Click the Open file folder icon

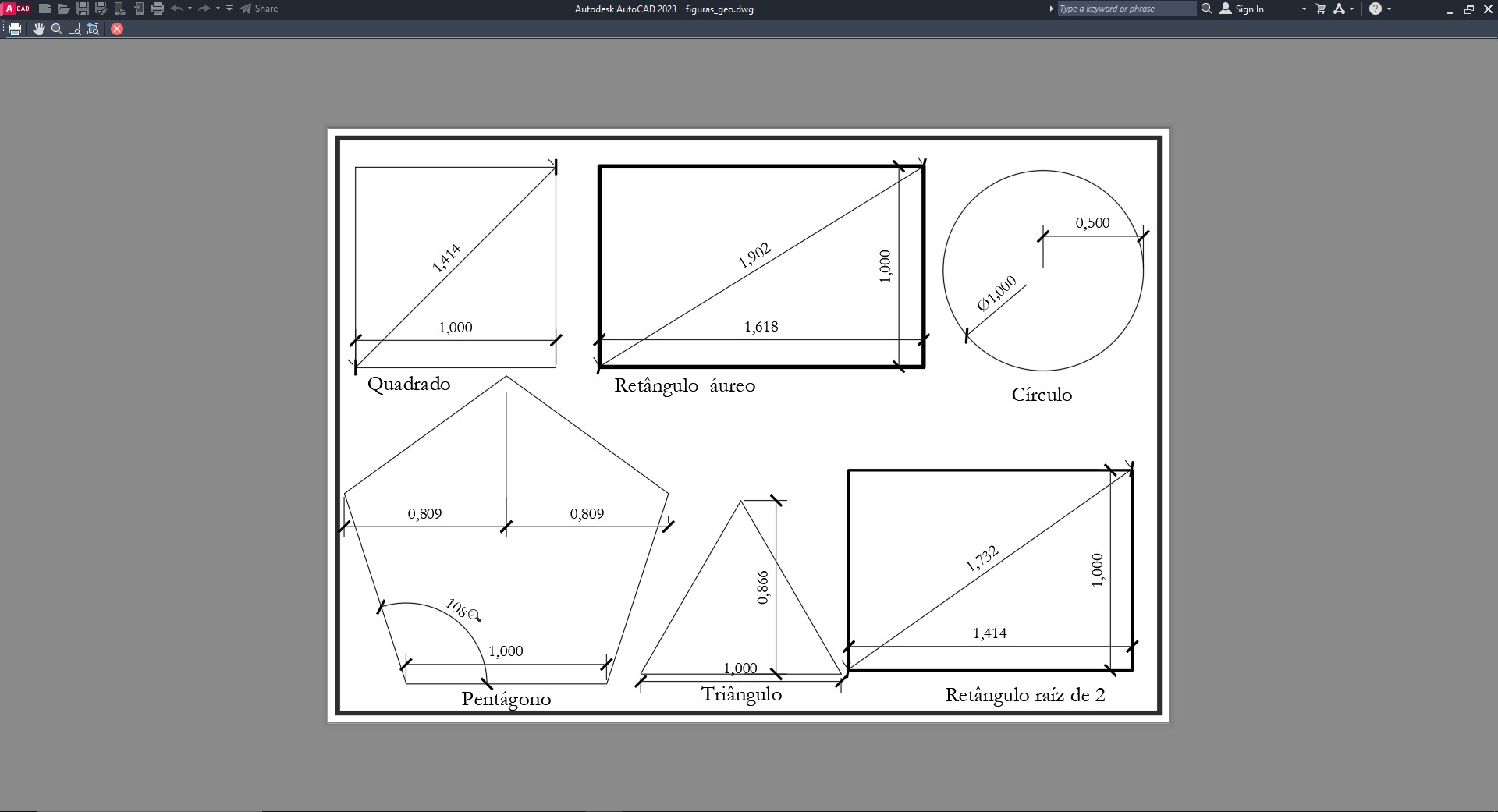tap(64, 9)
